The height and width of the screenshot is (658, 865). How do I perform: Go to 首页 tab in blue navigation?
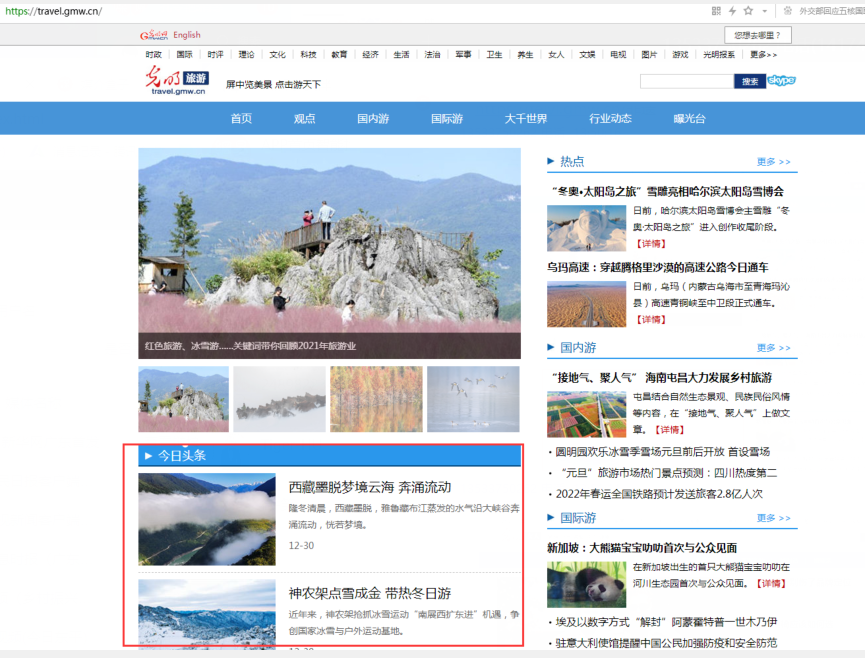pos(241,119)
